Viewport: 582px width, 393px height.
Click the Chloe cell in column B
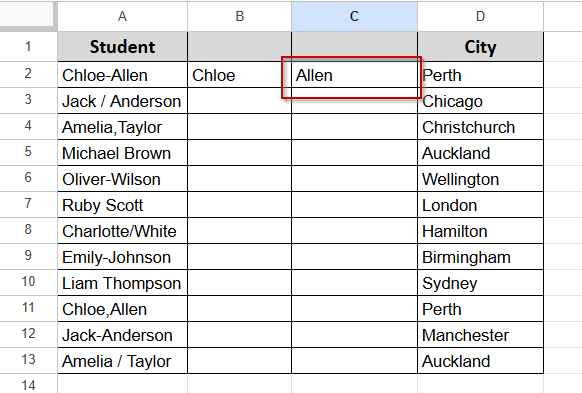click(240, 75)
